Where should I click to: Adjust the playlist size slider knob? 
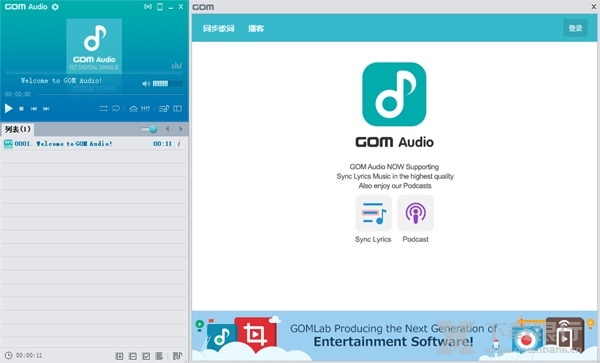point(153,129)
